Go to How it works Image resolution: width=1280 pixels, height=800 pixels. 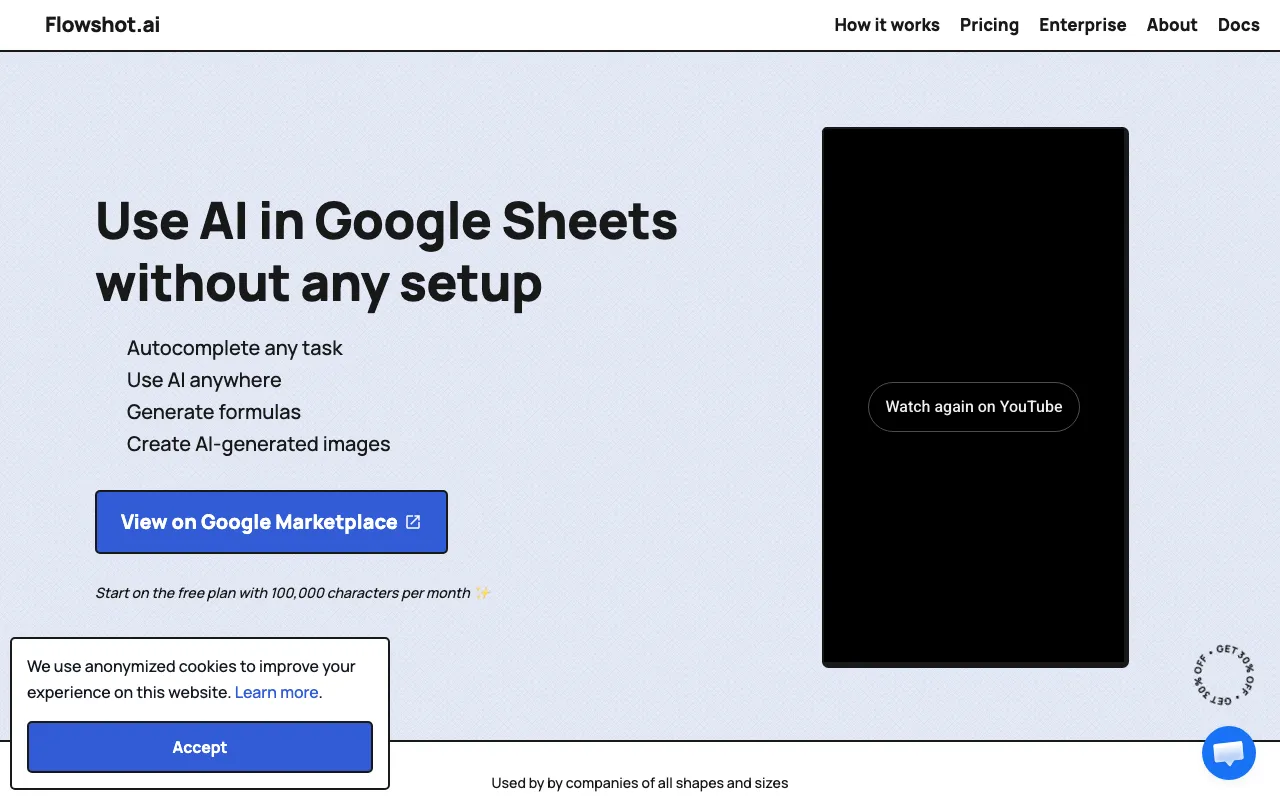[887, 25]
